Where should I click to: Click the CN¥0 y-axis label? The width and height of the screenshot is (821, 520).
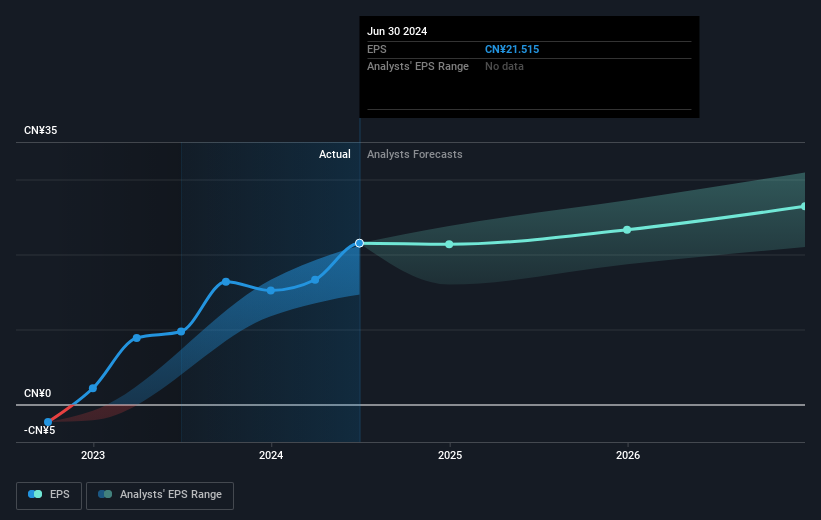point(37,393)
